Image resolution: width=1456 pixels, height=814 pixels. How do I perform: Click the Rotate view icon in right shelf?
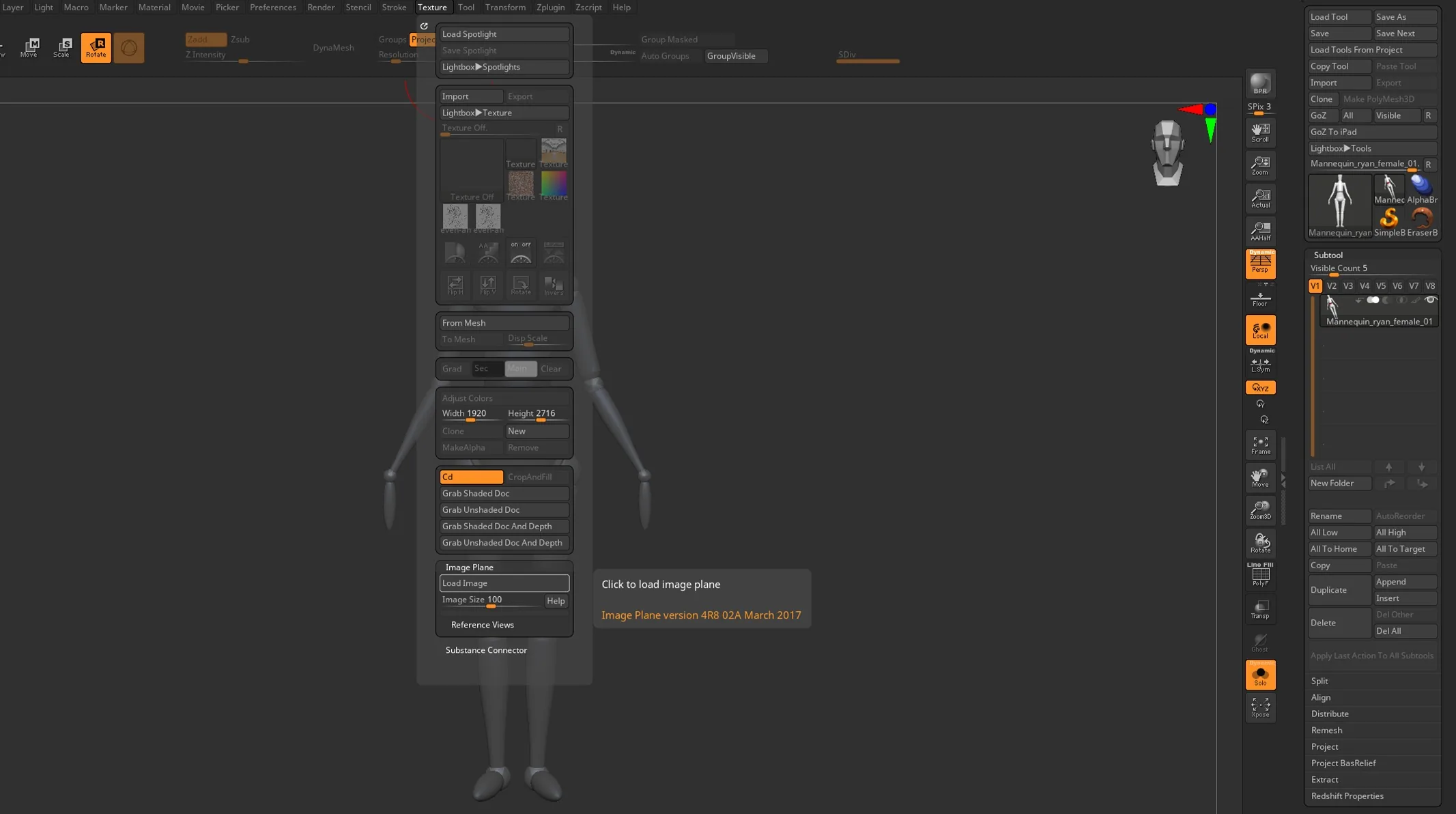1260,544
